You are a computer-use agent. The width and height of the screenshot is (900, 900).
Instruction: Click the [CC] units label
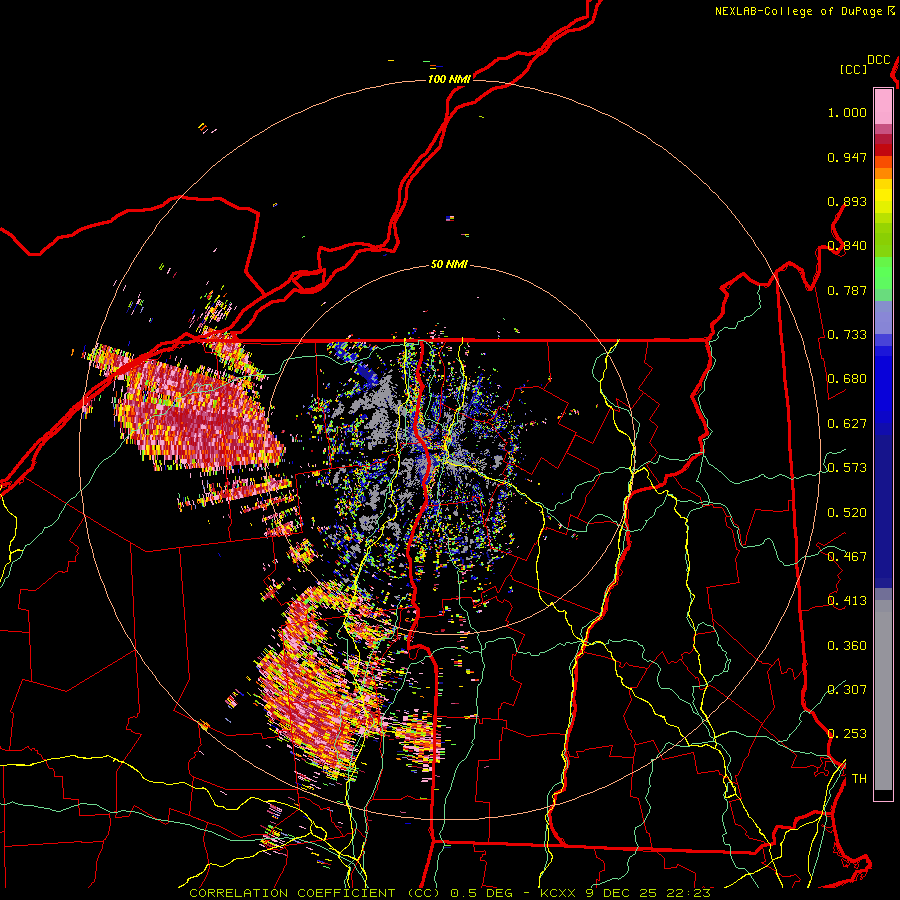click(853, 69)
